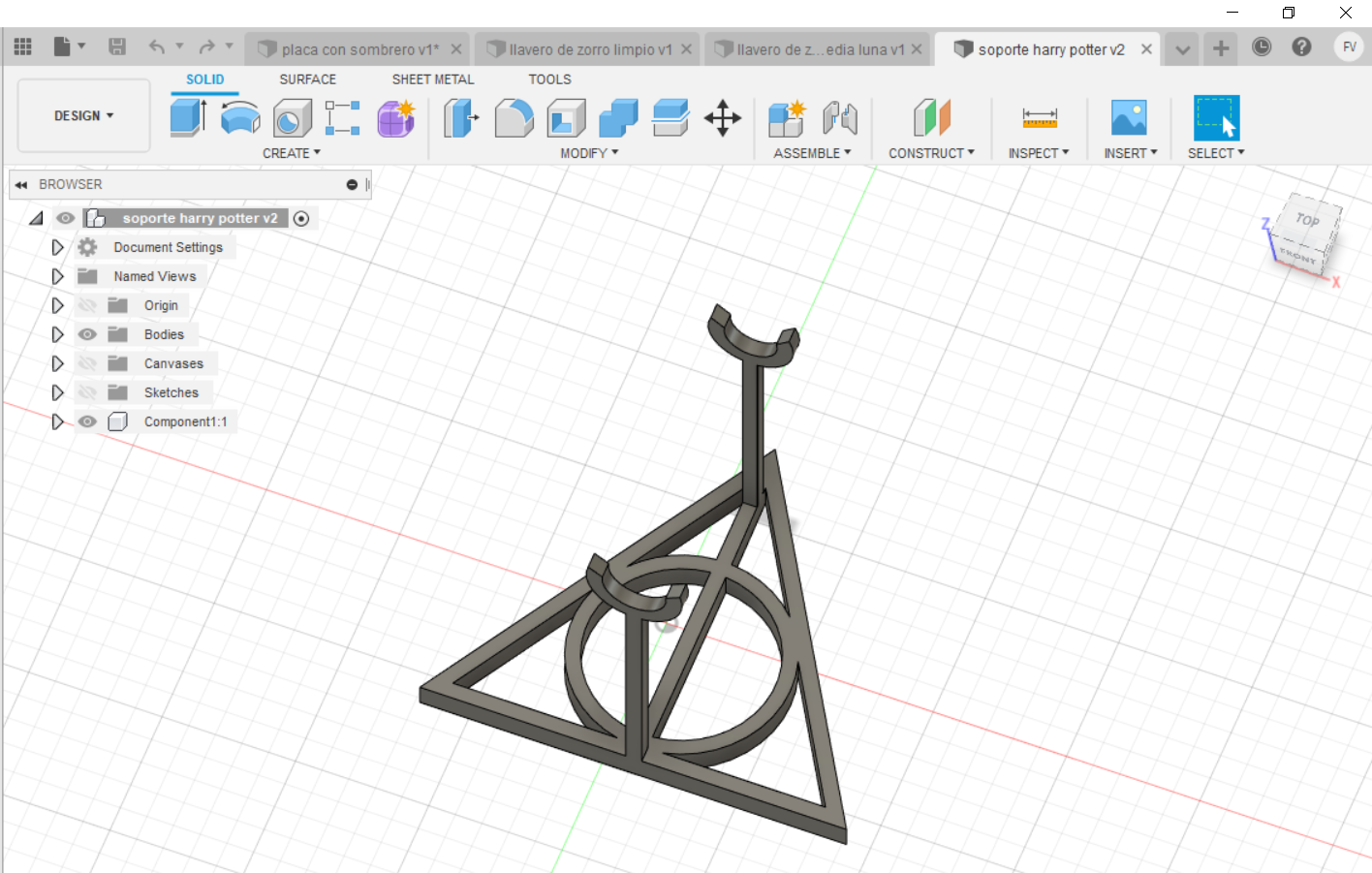Select the Shell tool
1372x873 pixels.
click(x=567, y=118)
